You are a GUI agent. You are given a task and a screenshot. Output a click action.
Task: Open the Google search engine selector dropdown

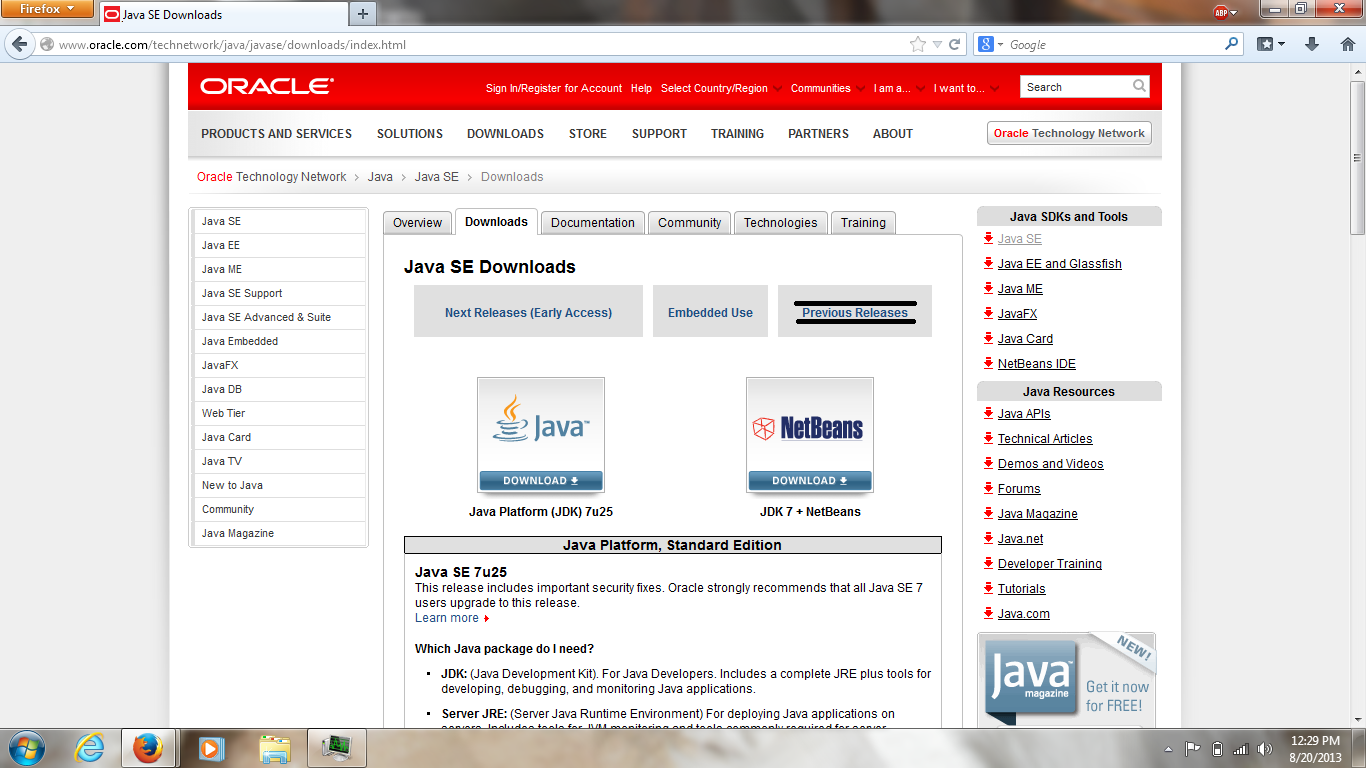[990, 44]
